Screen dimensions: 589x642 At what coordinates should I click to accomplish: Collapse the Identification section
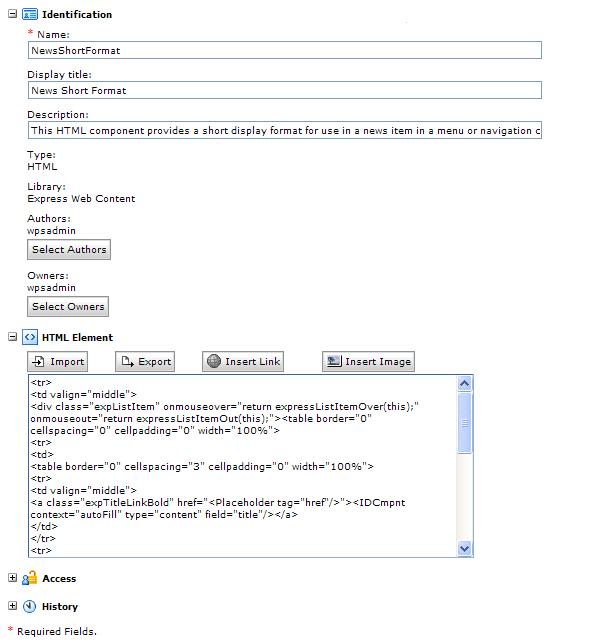13,14
